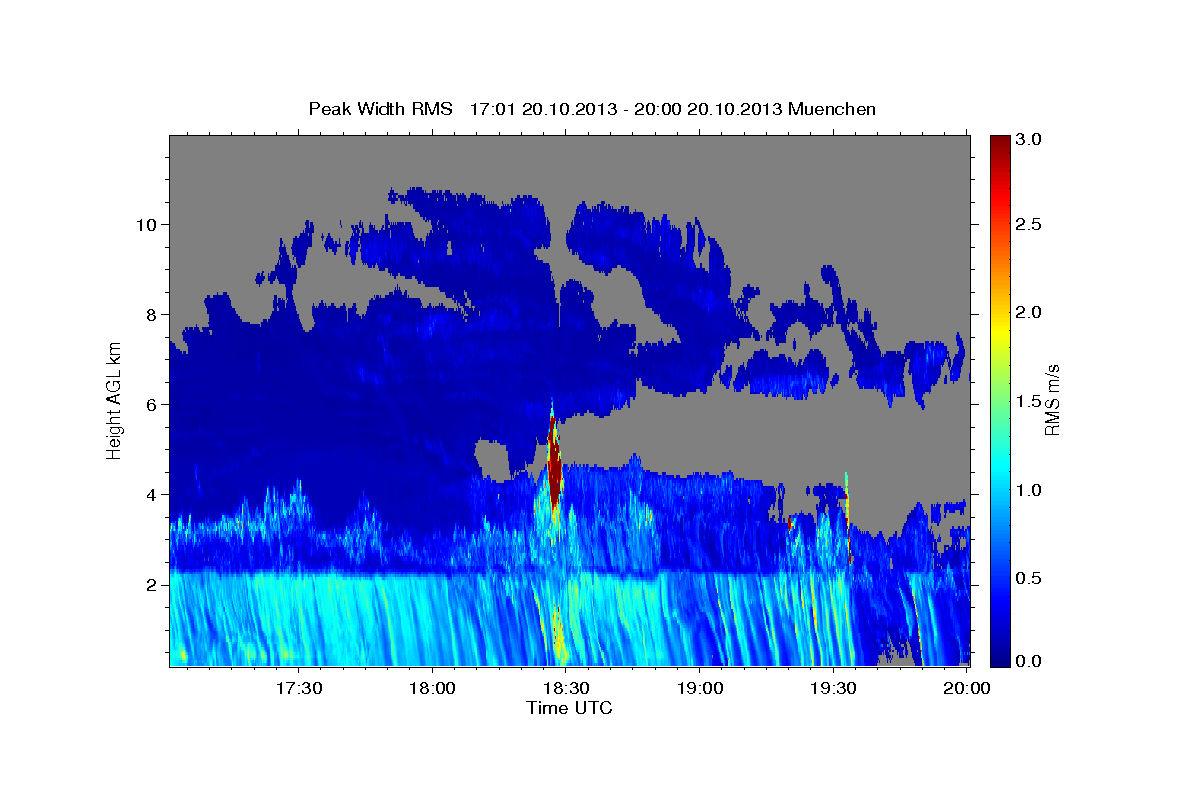Click the 19:30 time tick label

[833, 688]
